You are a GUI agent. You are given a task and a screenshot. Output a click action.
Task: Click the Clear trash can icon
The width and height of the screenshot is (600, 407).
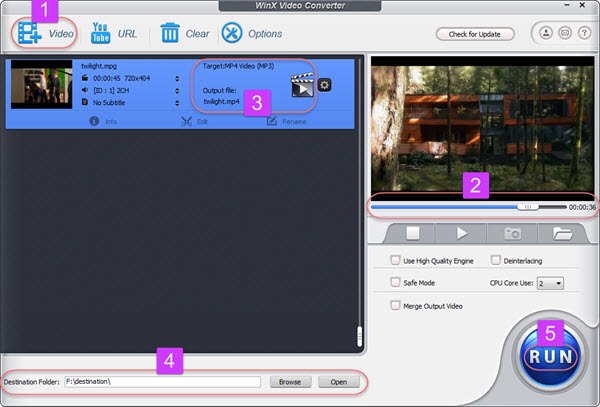click(170, 33)
